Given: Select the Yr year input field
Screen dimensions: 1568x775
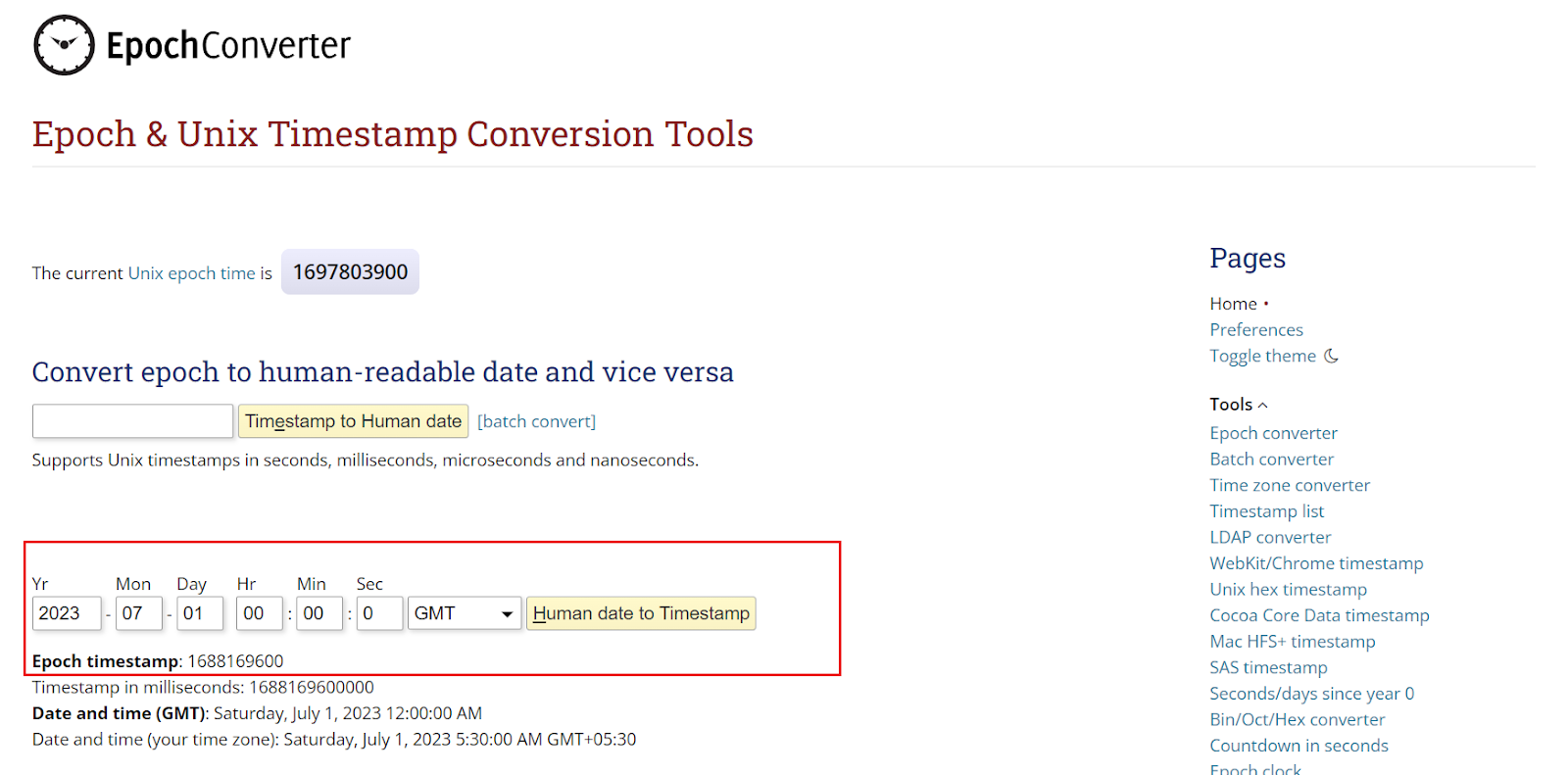Looking at the screenshot, I should (66, 613).
